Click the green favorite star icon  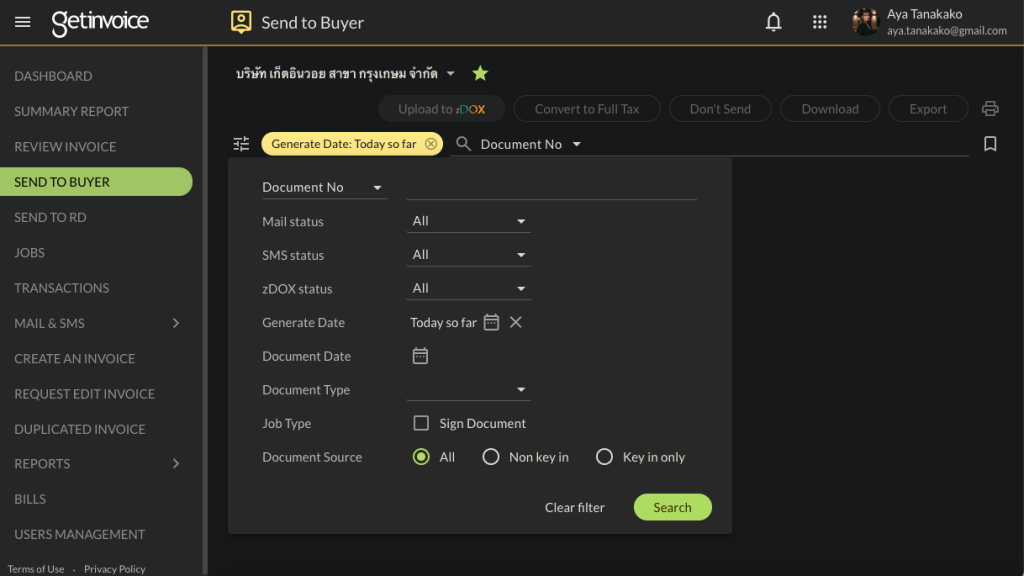pyautogui.click(x=480, y=73)
